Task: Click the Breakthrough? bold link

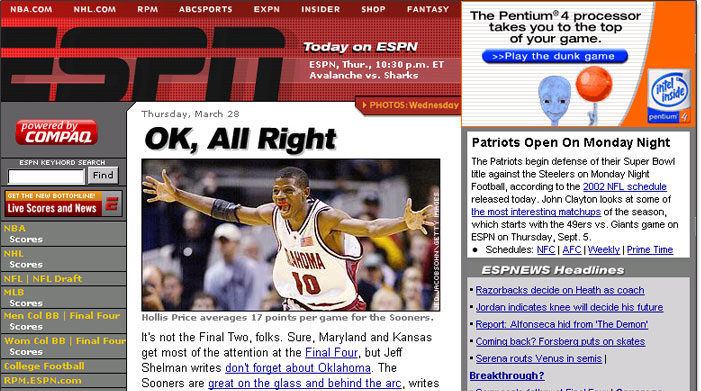Action: (x=507, y=376)
